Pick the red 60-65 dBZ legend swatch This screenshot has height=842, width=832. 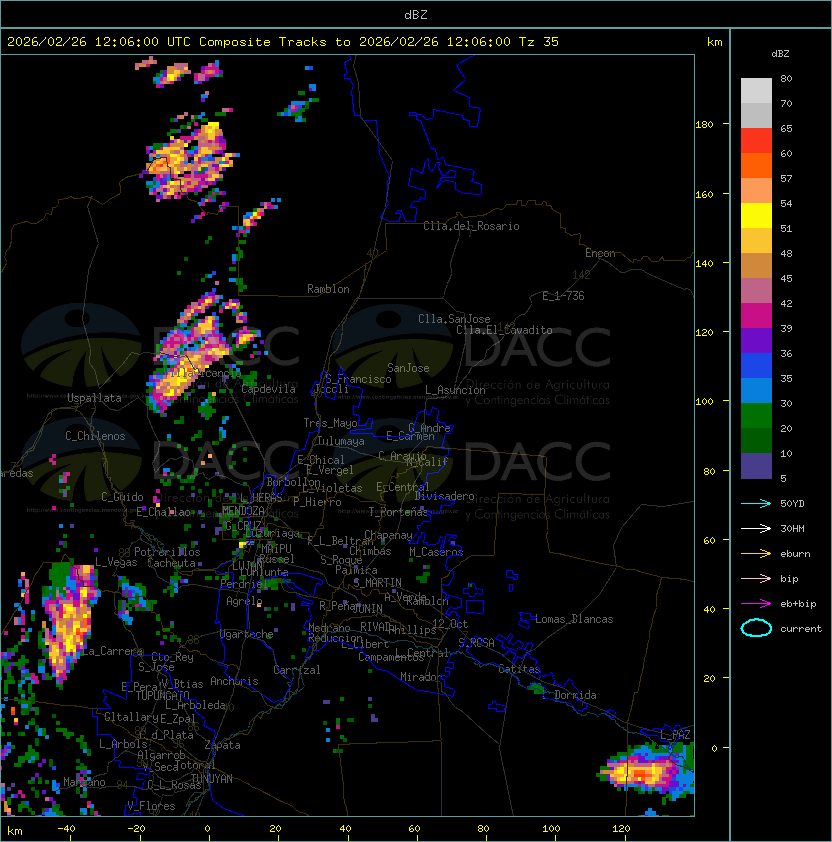[x=756, y=141]
